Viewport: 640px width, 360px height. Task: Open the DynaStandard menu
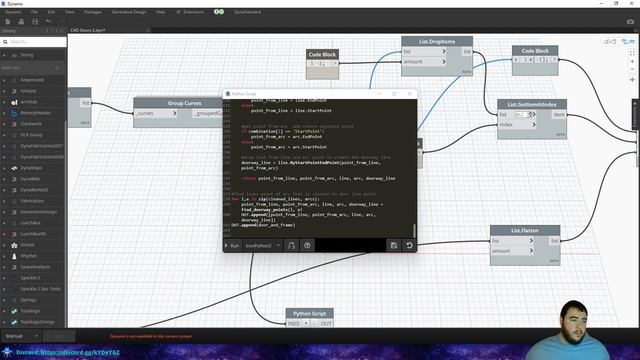[247, 12]
